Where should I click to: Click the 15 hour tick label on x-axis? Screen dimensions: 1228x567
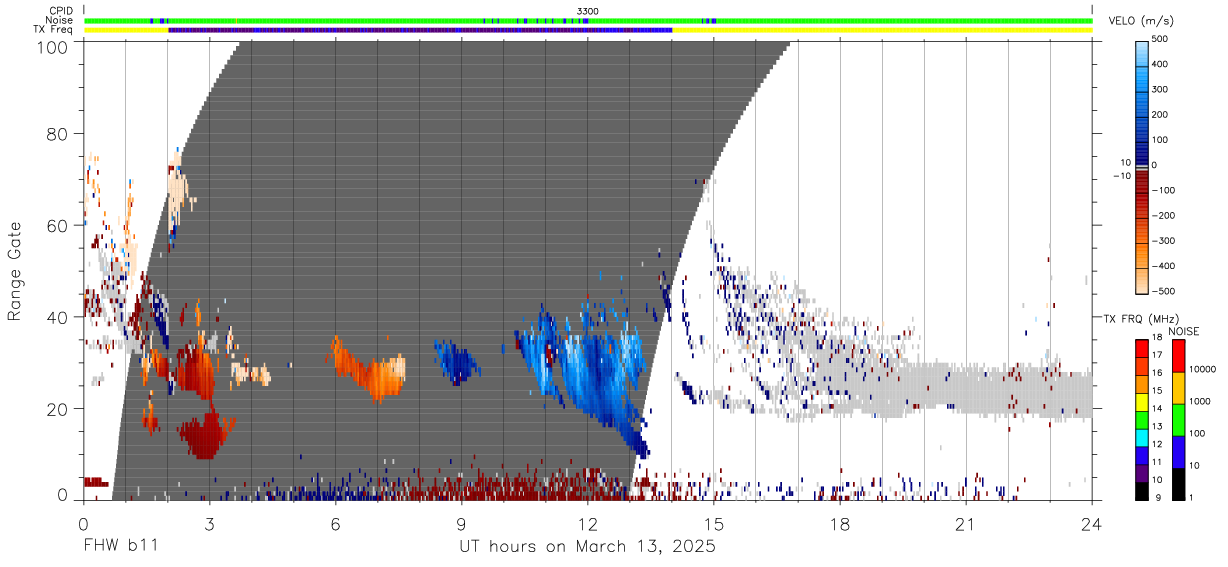pyautogui.click(x=714, y=523)
